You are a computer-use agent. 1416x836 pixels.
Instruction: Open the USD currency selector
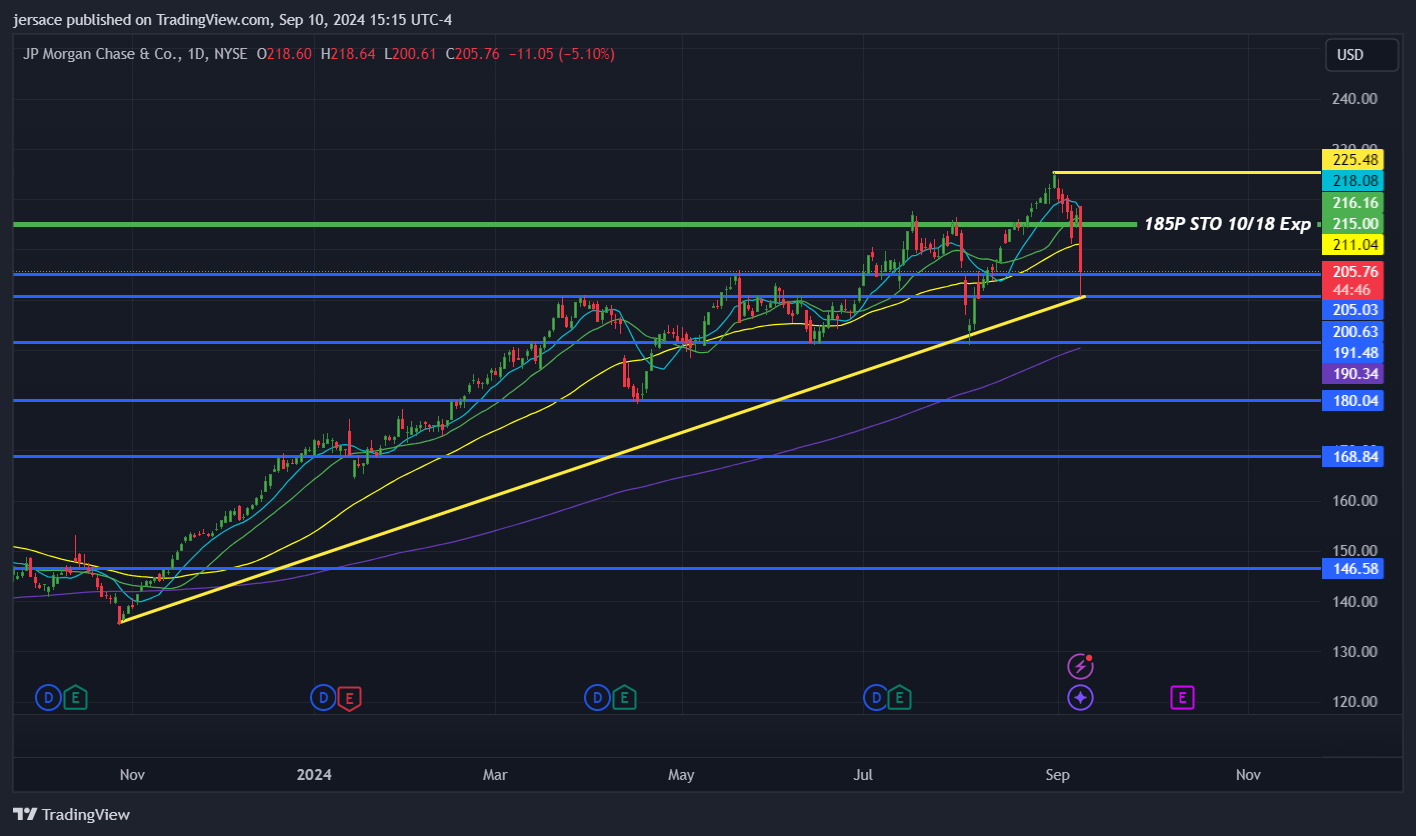(x=1362, y=55)
